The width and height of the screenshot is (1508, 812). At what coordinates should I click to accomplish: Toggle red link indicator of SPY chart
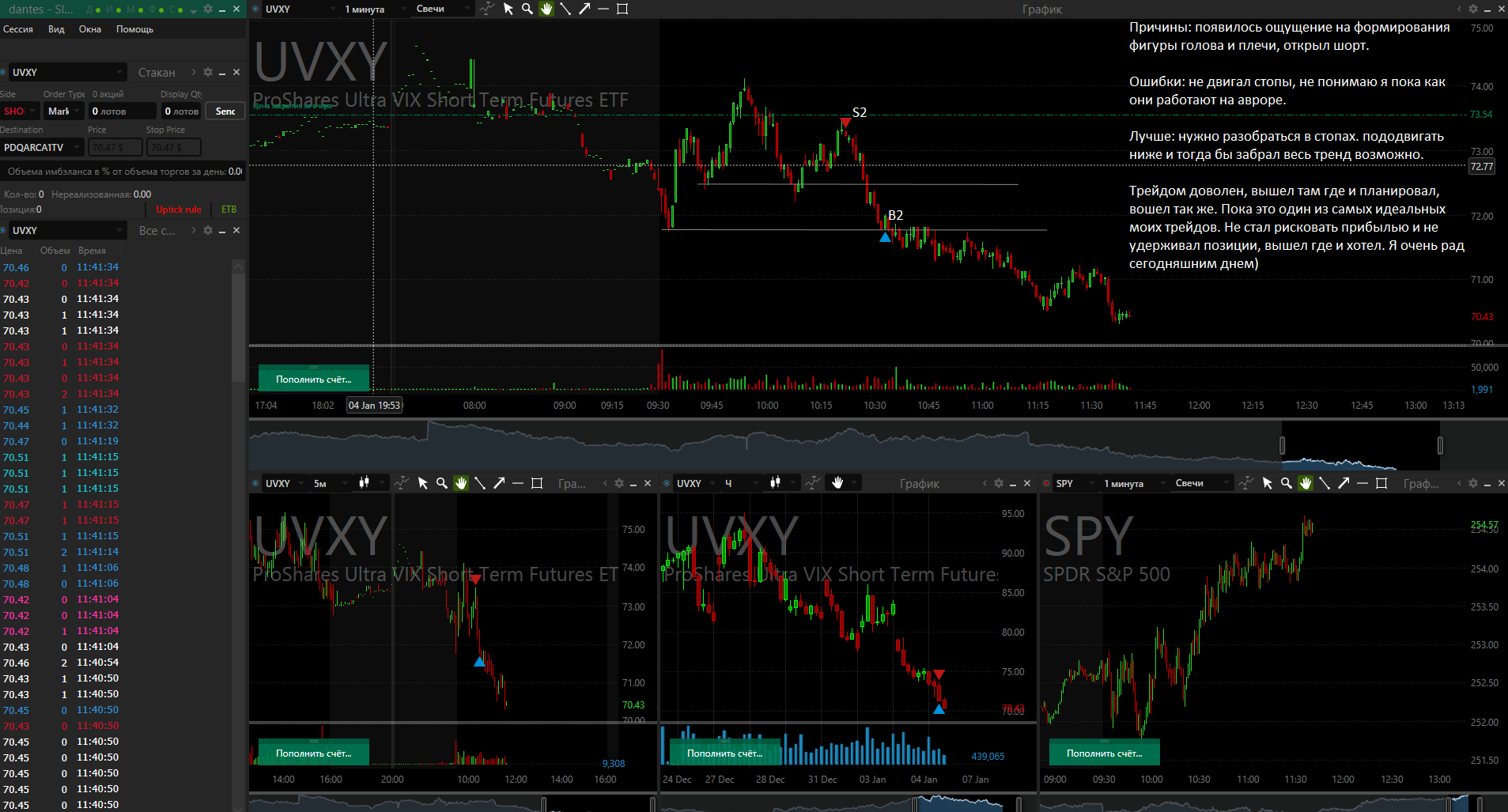tap(1047, 483)
